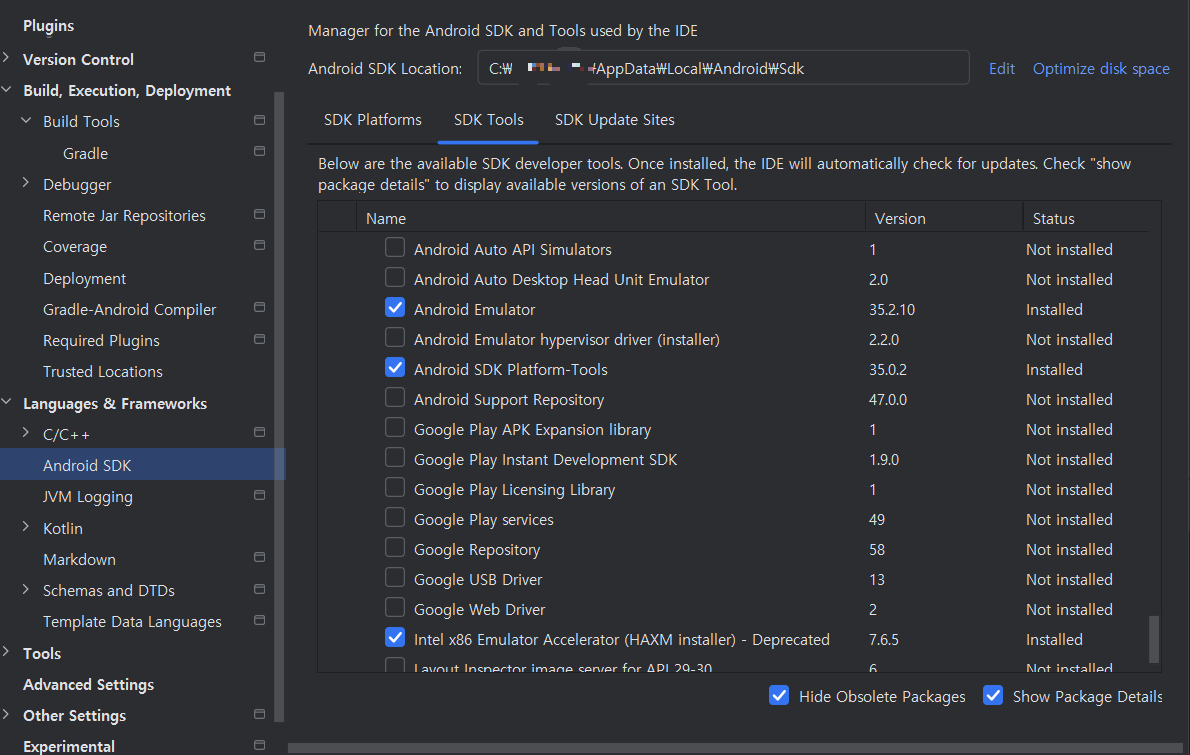Select the SDK Tools tab
The width and height of the screenshot is (1190, 755).
coord(489,120)
